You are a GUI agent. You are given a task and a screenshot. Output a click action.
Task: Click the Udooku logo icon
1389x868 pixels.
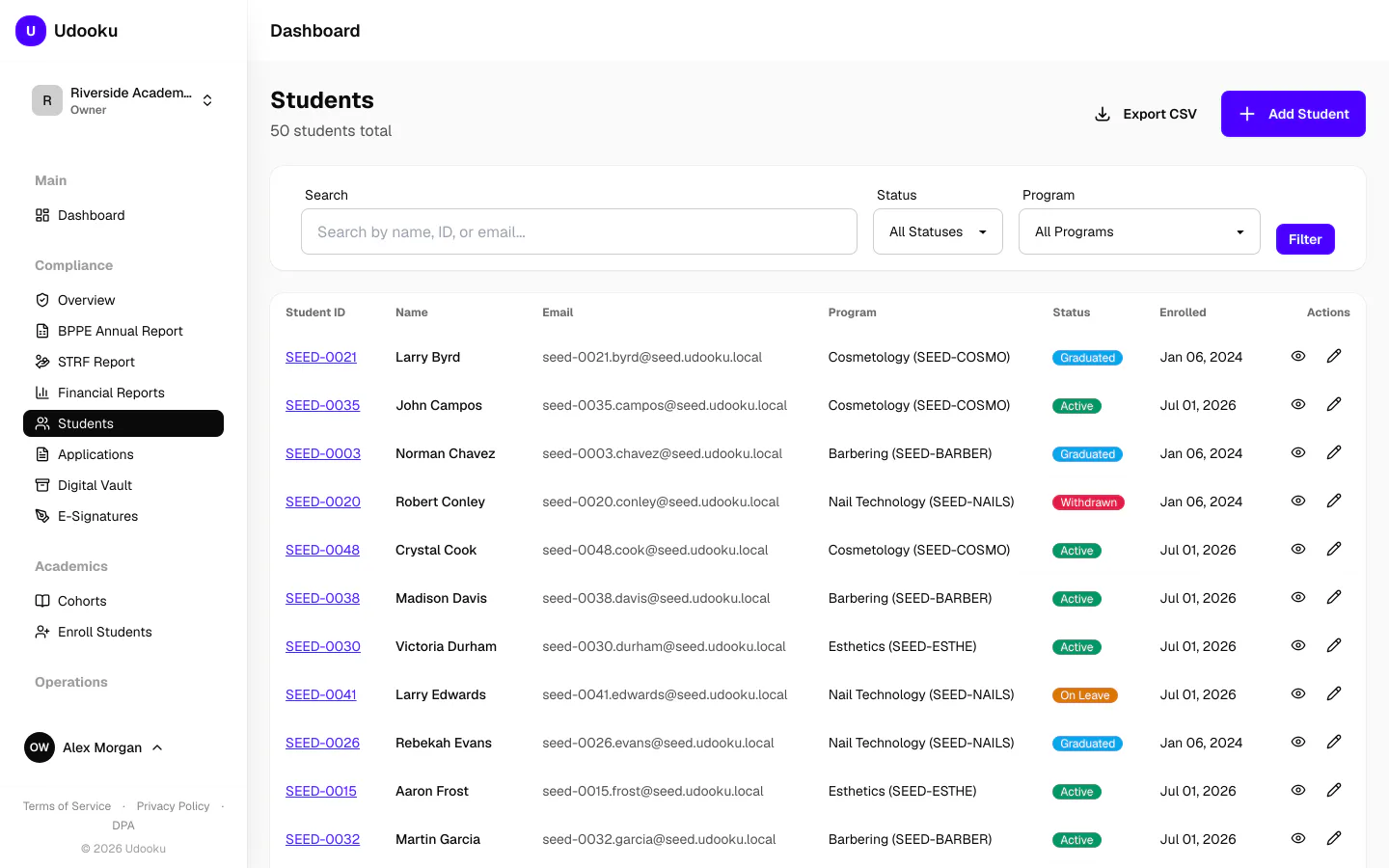pyautogui.click(x=31, y=31)
